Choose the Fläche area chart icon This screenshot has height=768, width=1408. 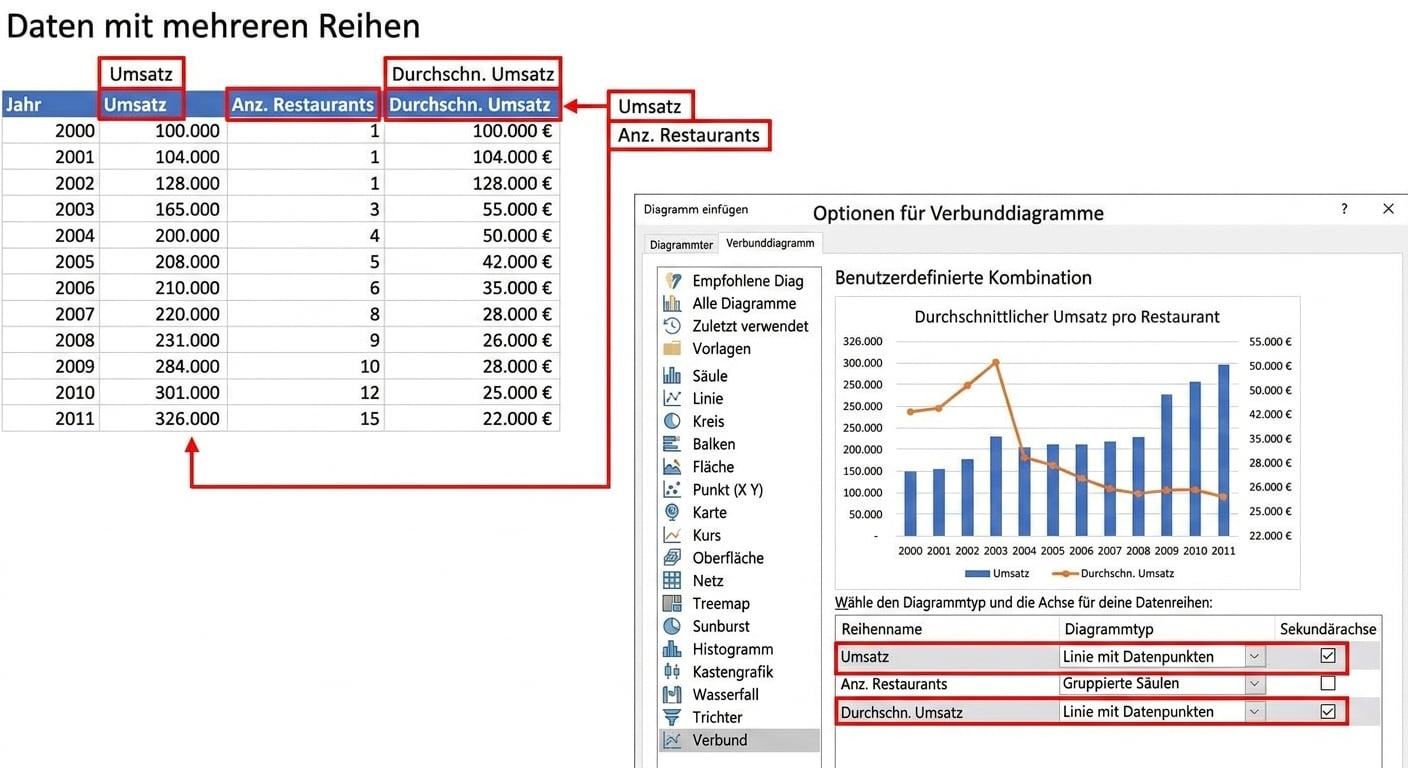672,467
